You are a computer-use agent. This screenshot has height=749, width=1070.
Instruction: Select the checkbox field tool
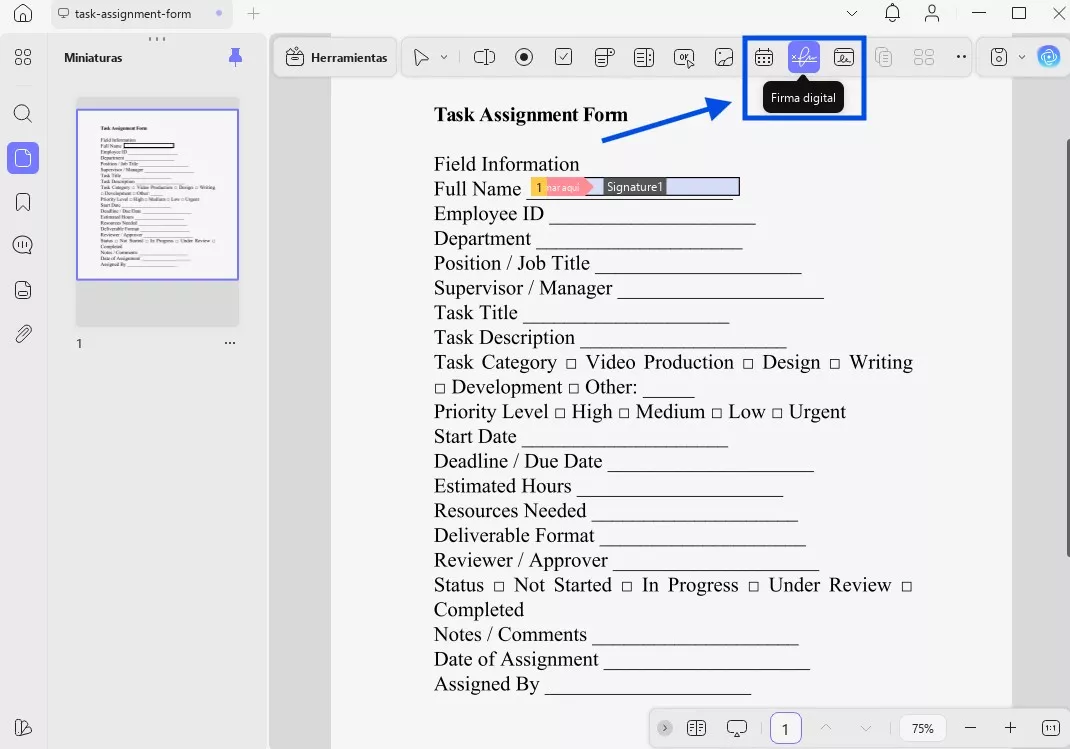(564, 57)
